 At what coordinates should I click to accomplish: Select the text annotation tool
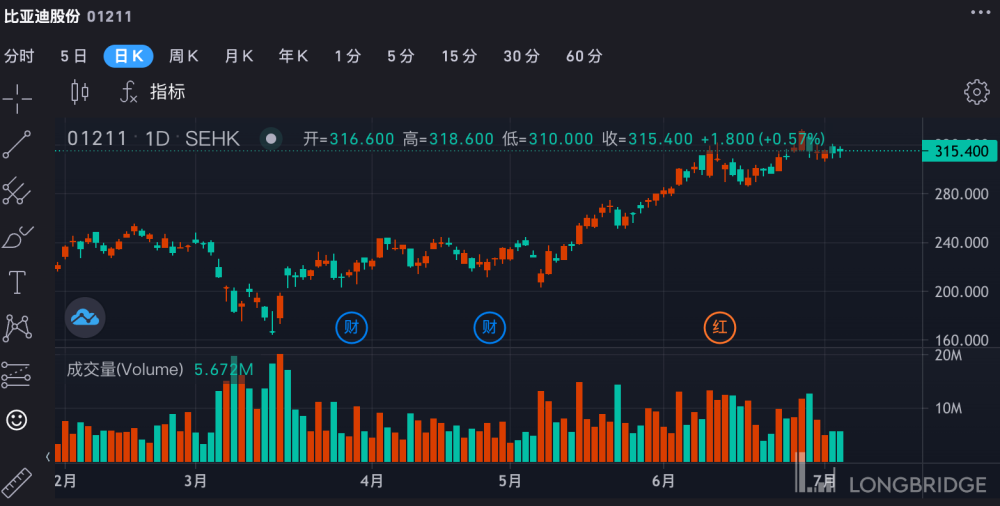tap(17, 282)
